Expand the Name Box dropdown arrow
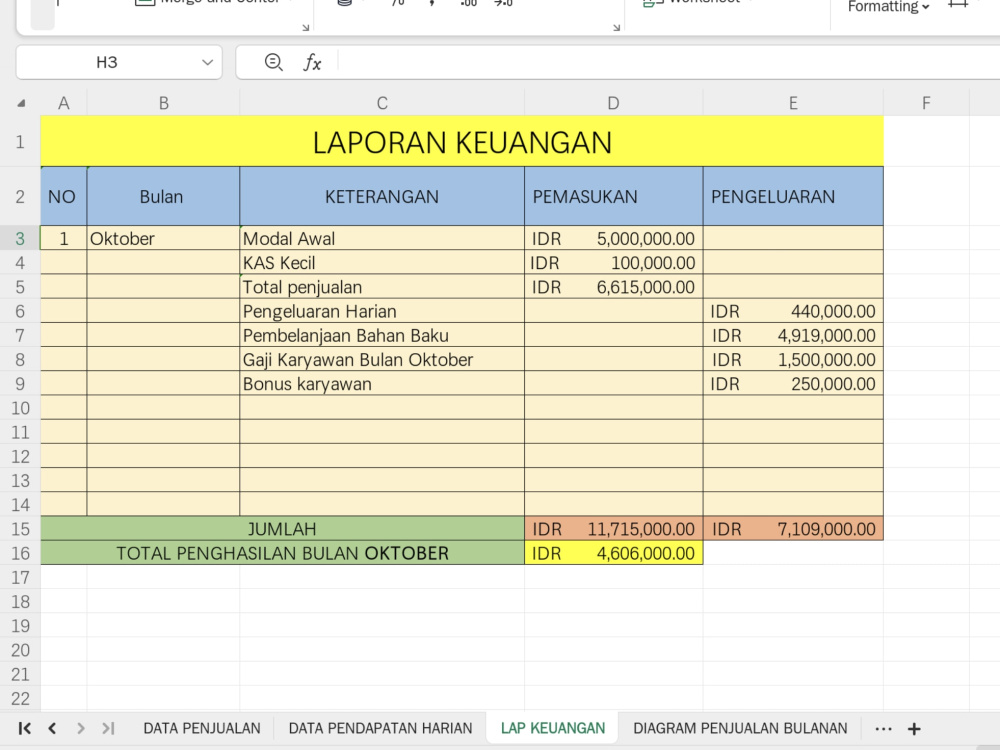 pyautogui.click(x=207, y=62)
